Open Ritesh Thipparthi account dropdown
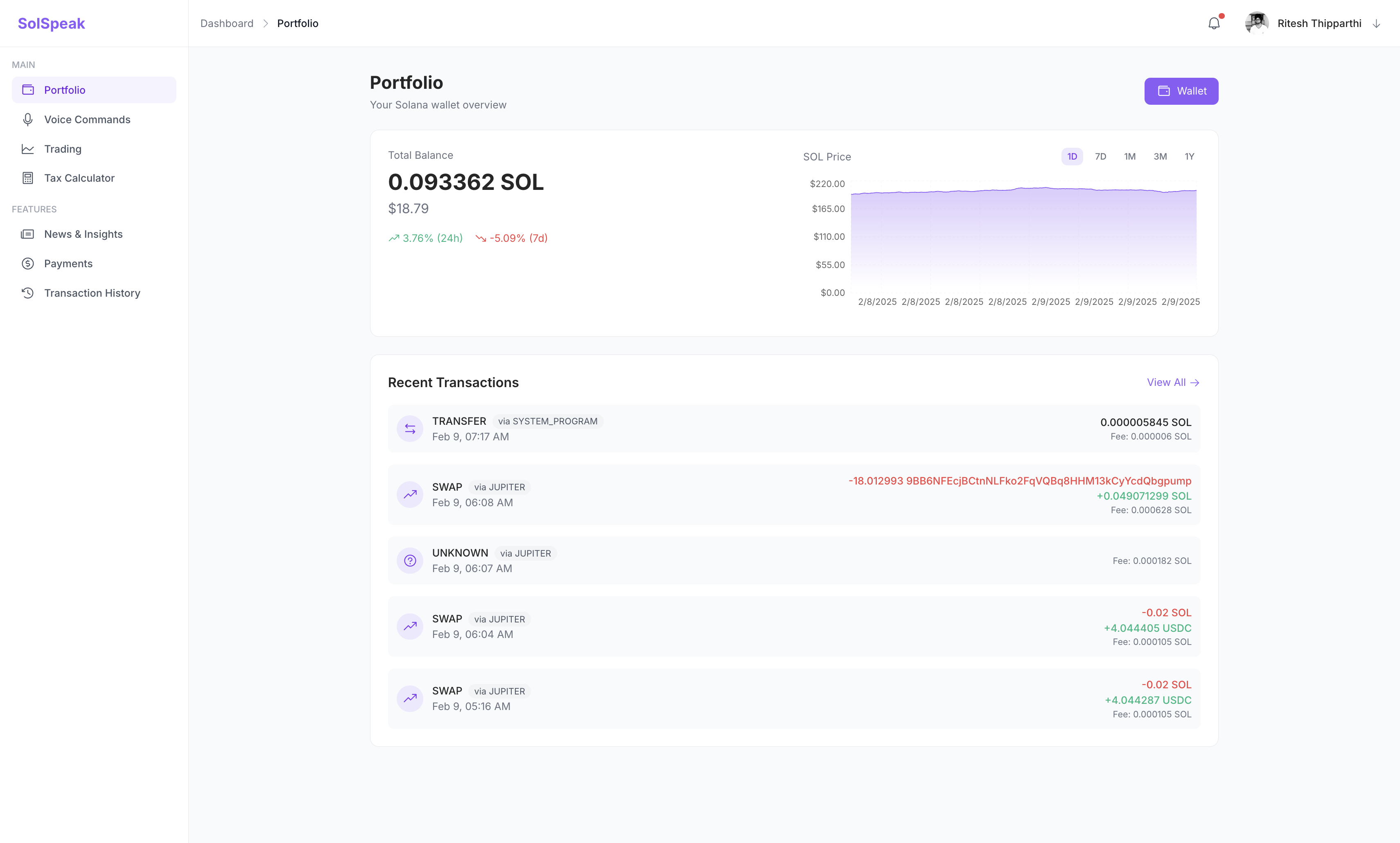 point(1319,24)
